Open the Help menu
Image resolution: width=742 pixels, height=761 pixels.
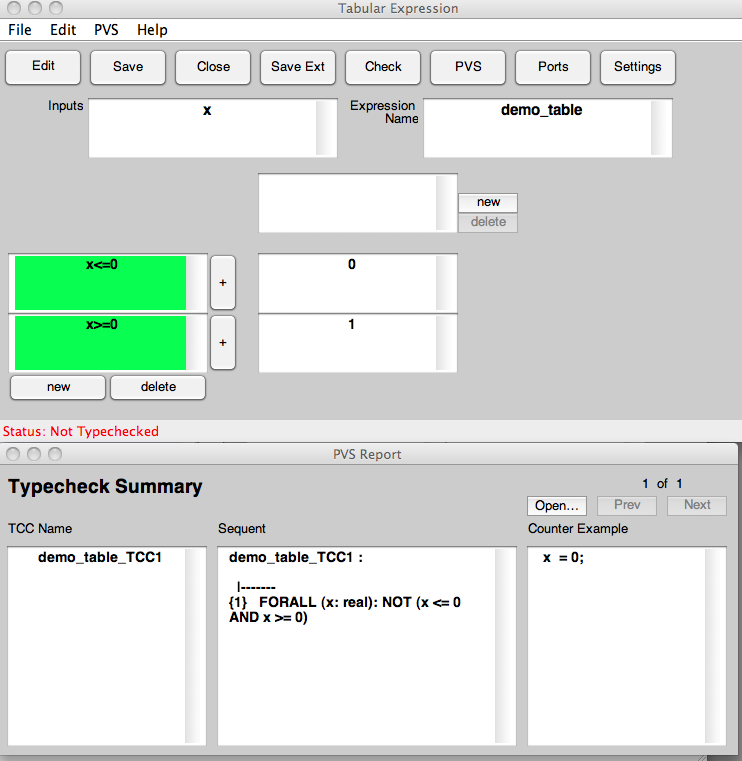tap(152, 30)
